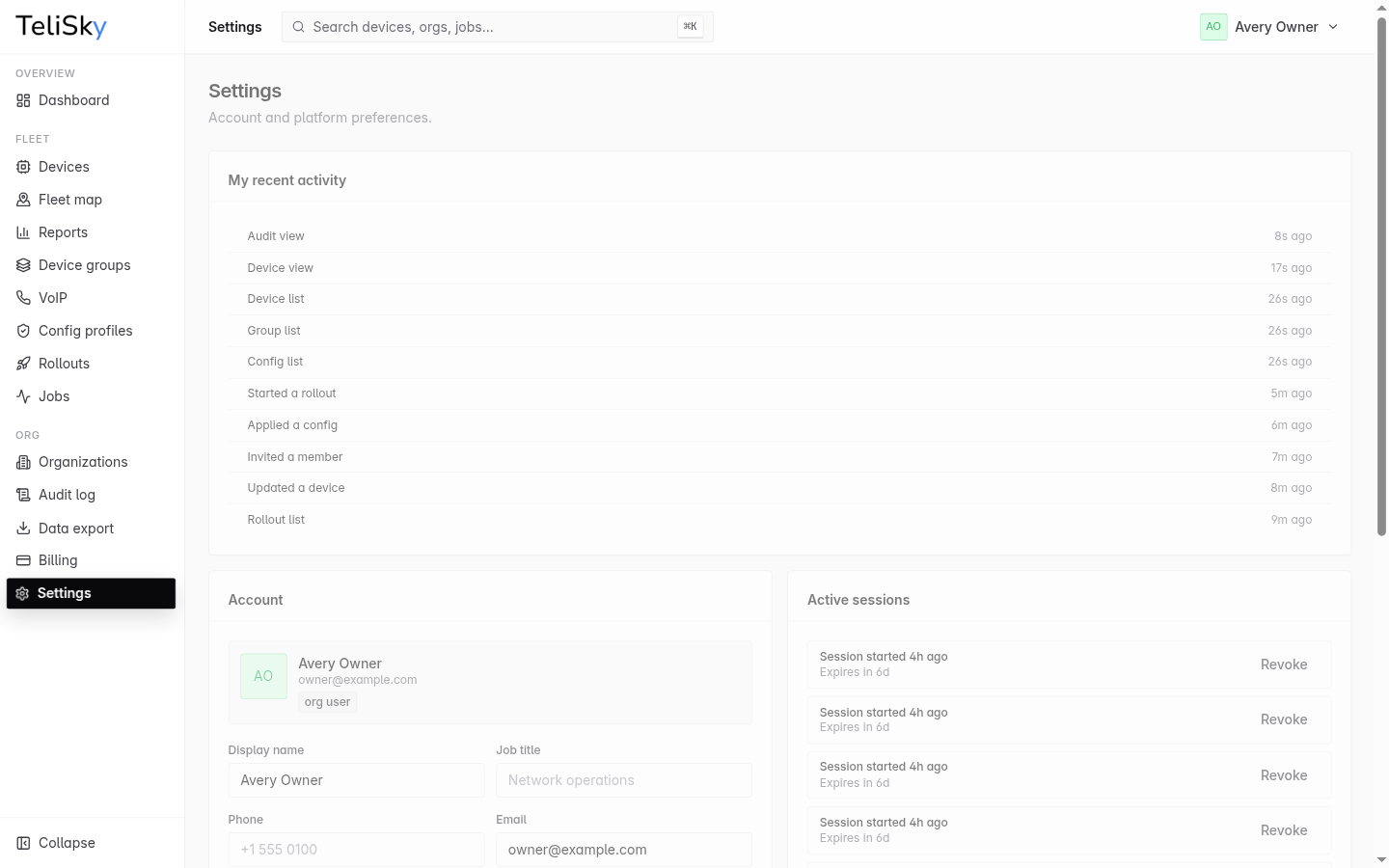1389x868 pixels.
Task: Click the Fleet map pin icon
Action: click(23, 200)
